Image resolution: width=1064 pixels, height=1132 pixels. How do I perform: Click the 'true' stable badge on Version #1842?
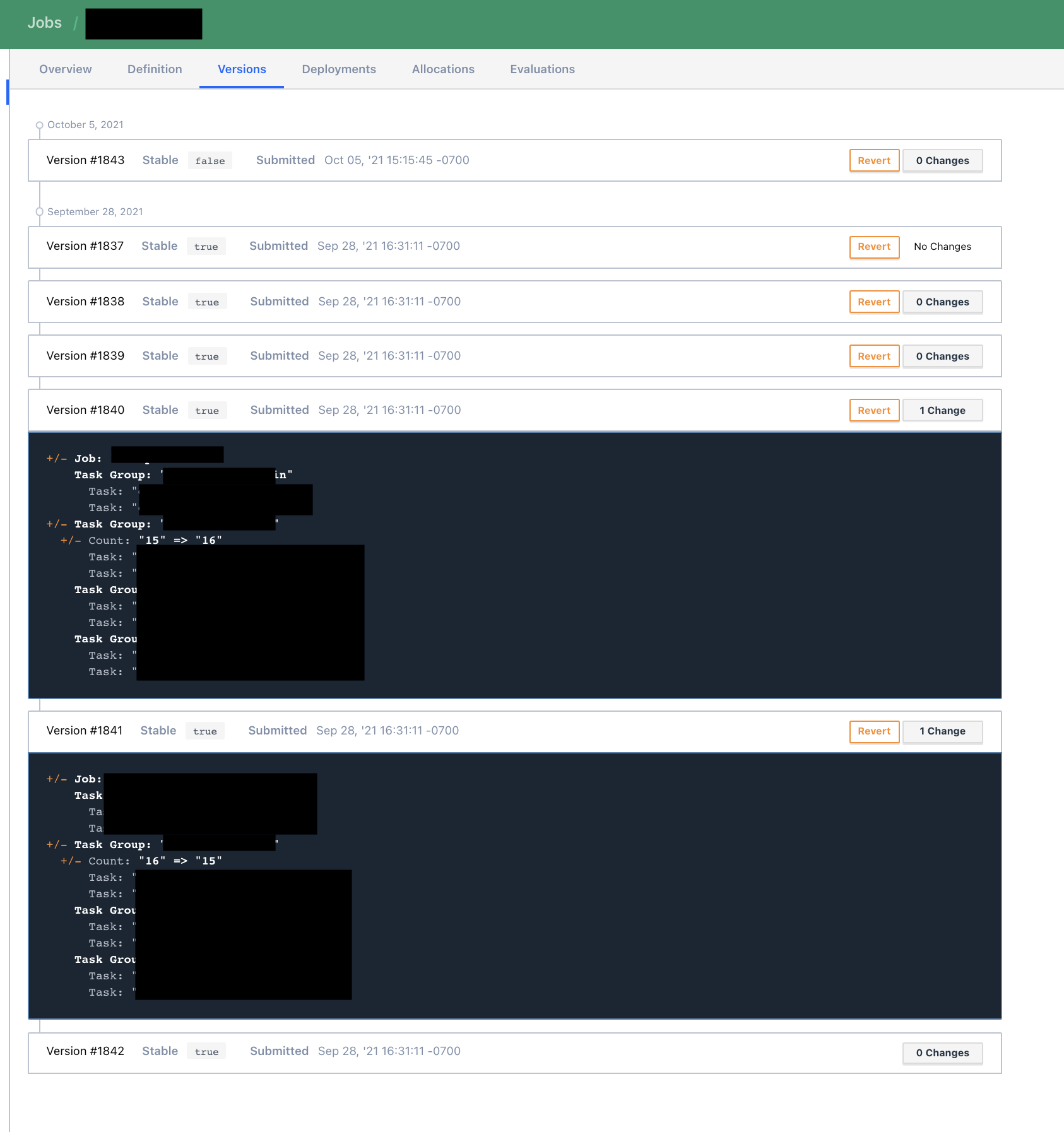(207, 1052)
